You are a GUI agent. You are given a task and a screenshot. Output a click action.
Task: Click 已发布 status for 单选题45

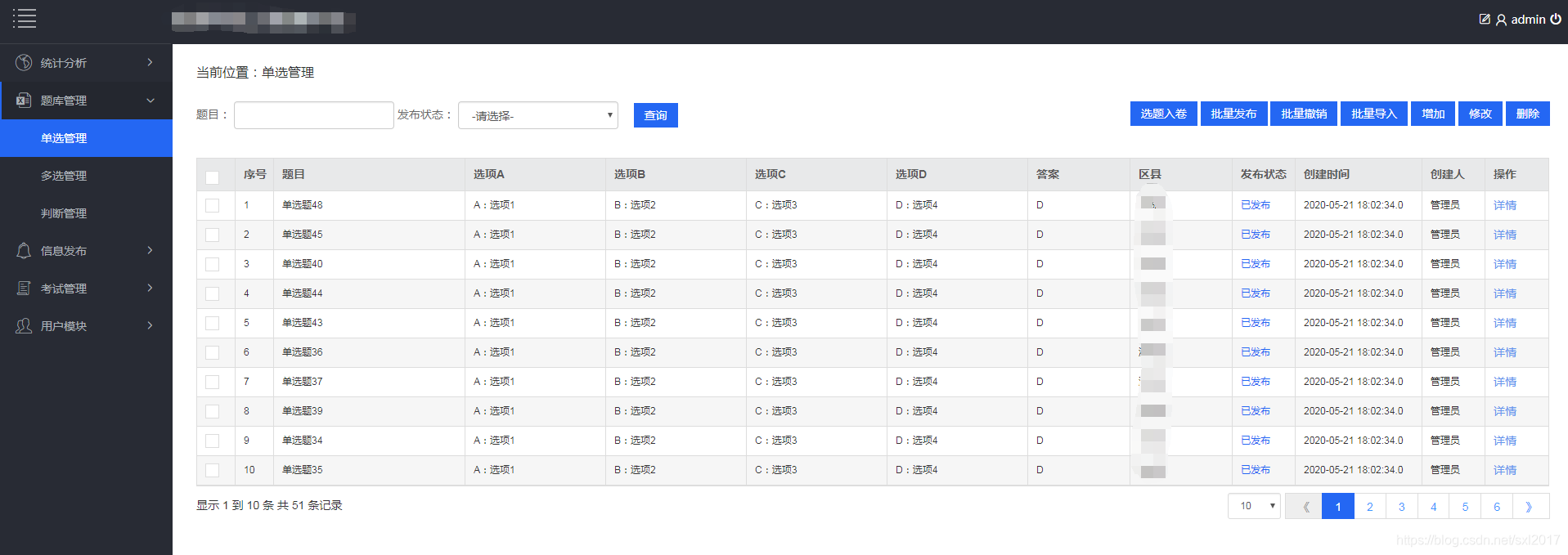pyautogui.click(x=1256, y=235)
